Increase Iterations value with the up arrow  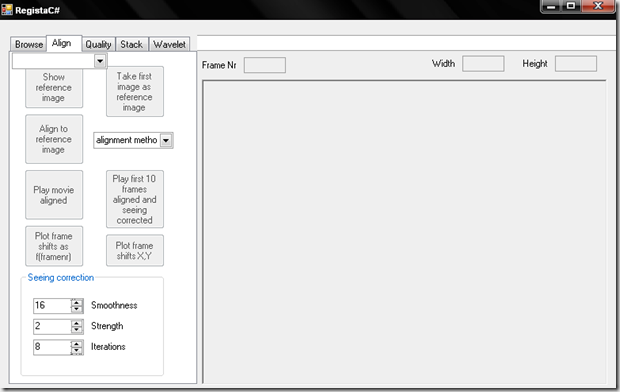point(77,344)
